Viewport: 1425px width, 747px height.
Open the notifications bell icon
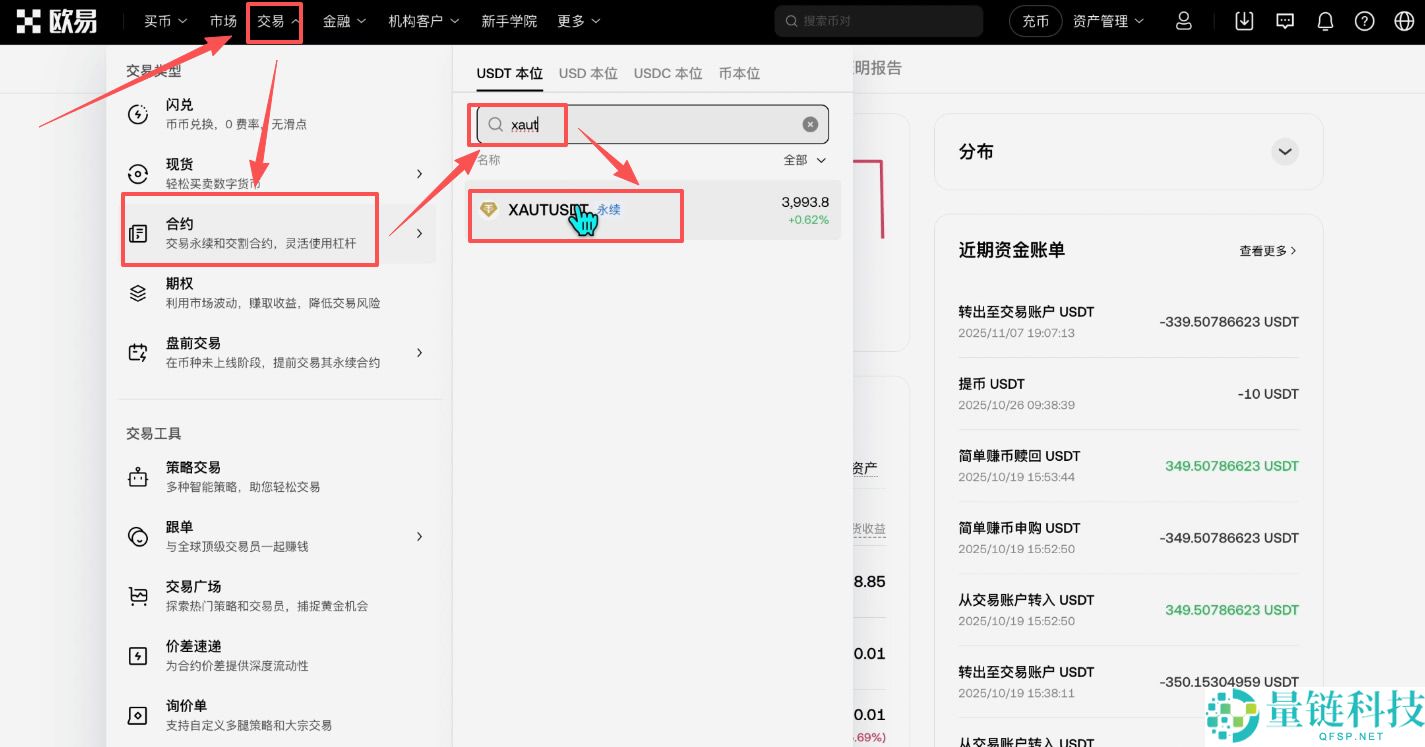1324,20
